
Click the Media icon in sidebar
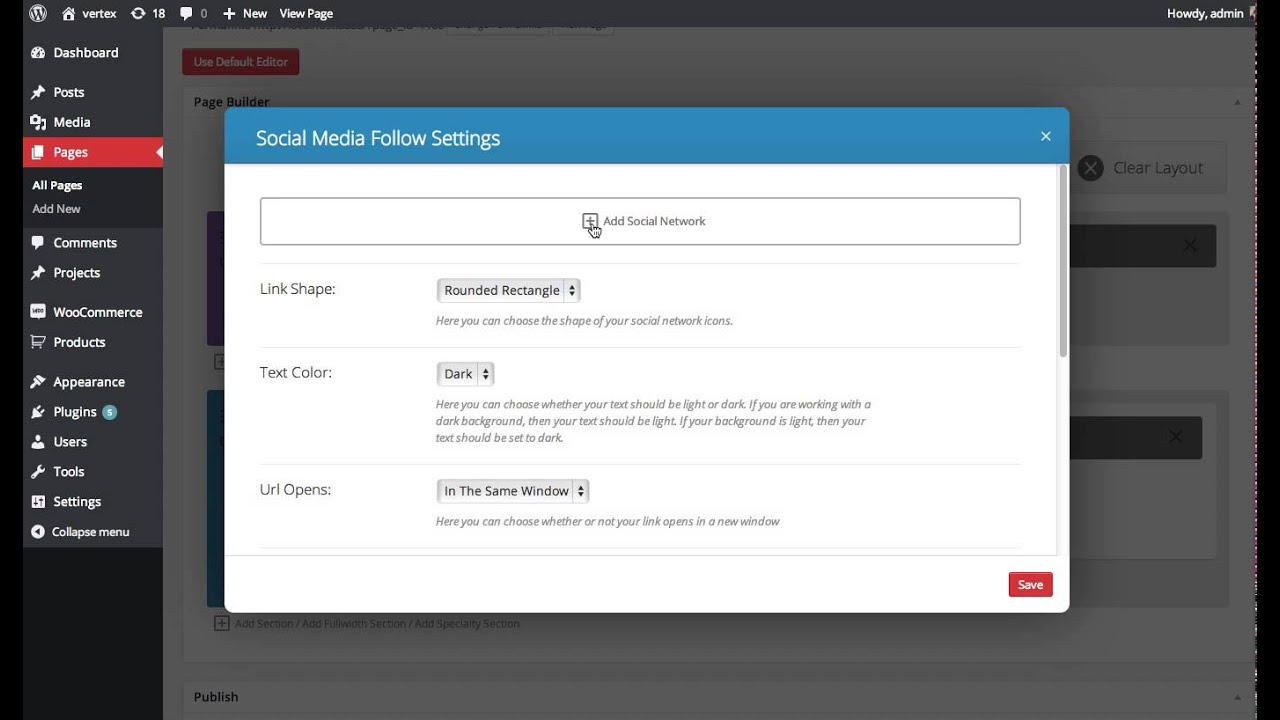pos(38,122)
